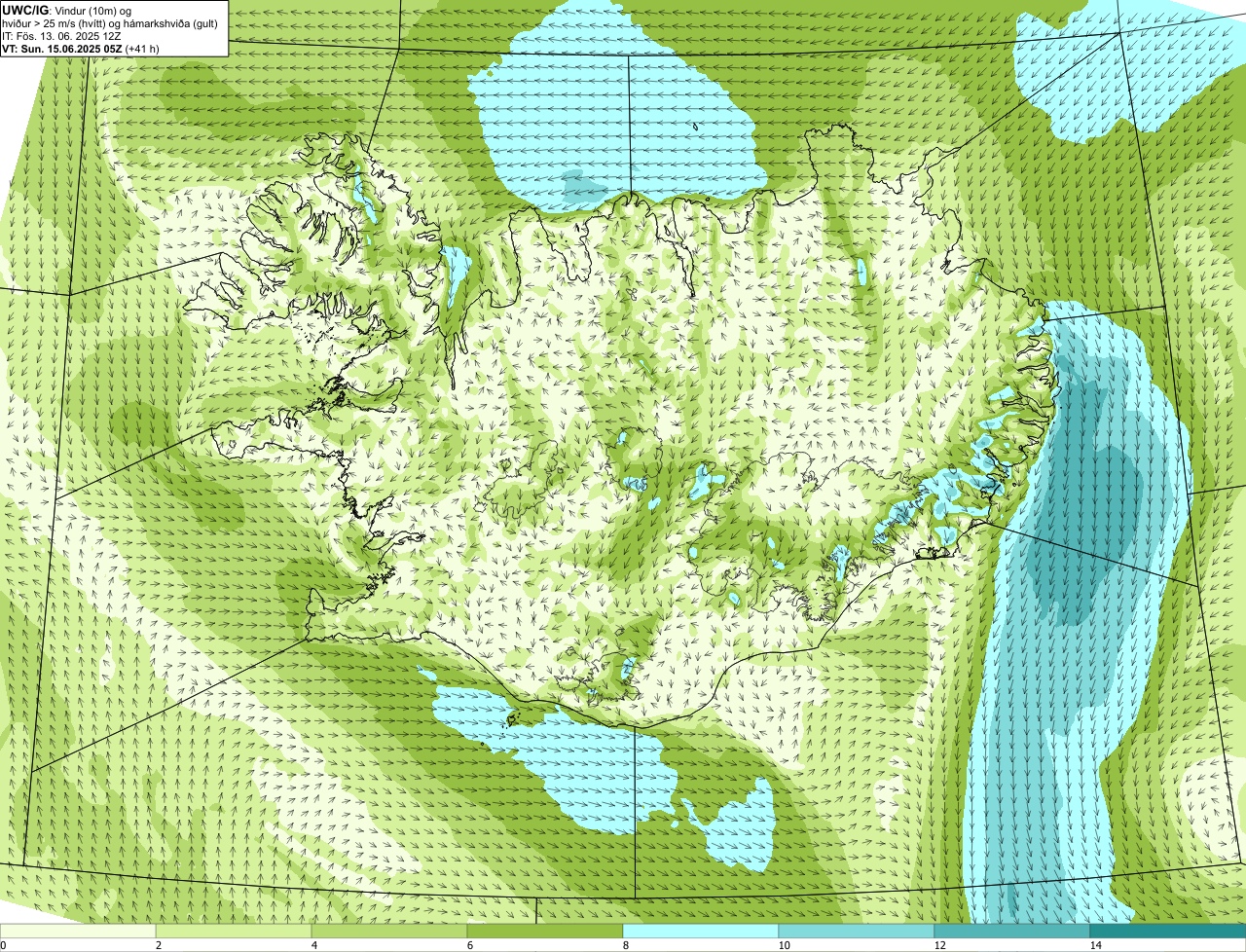The width and height of the screenshot is (1246, 952).
Task: Click the 0–2 m/s pale yellow legend swatch
Action: 78,932
